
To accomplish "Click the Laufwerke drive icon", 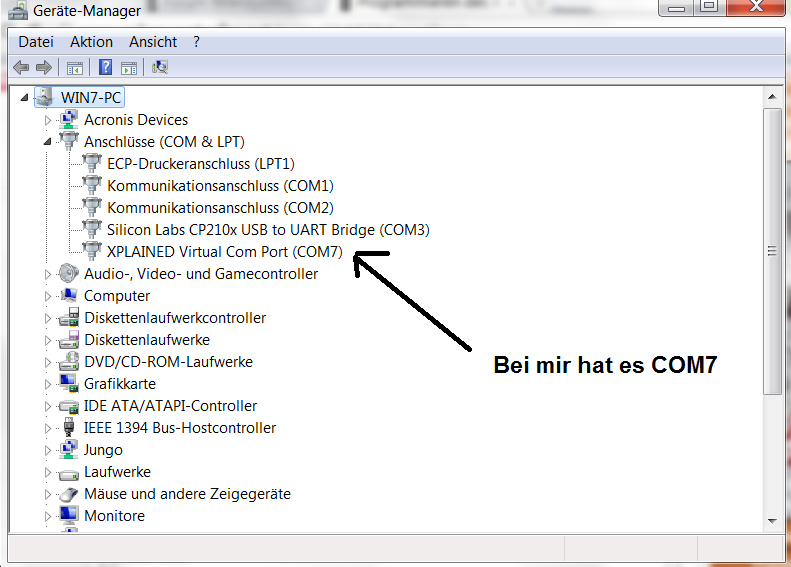I will [69, 473].
